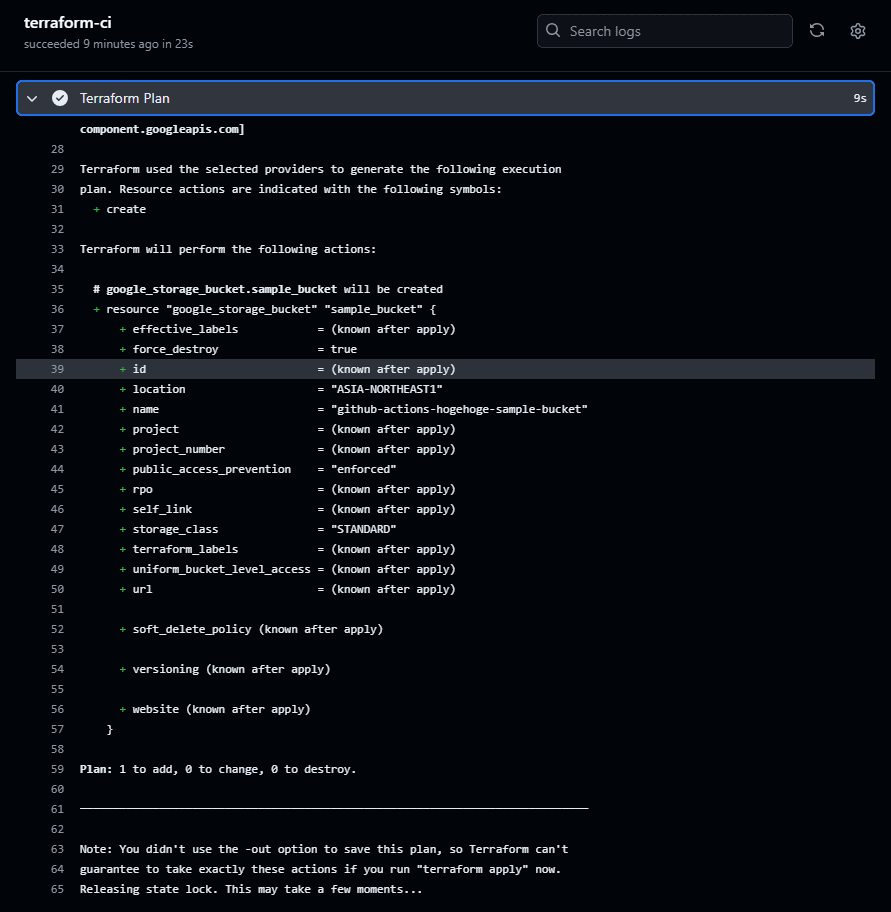Screen dimensions: 891x912
Task: Select line number 59 link
Action: (57, 770)
